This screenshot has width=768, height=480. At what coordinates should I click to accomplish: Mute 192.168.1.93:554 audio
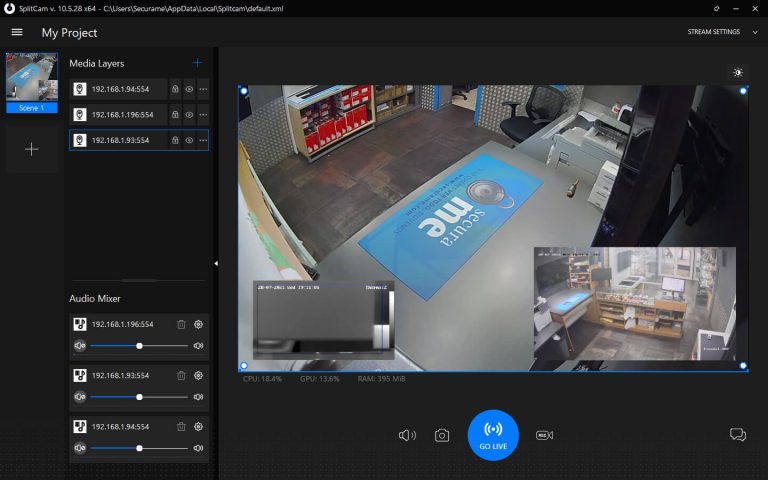pos(80,397)
